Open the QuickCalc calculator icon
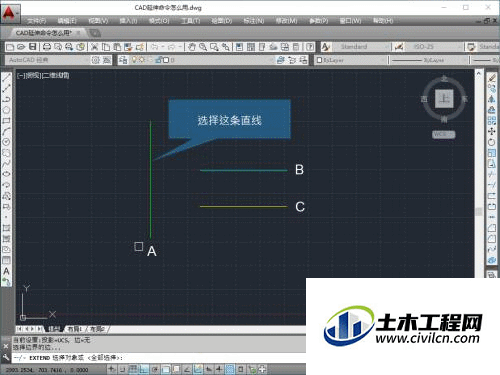500x375 pixels. pyautogui.click(x=296, y=47)
